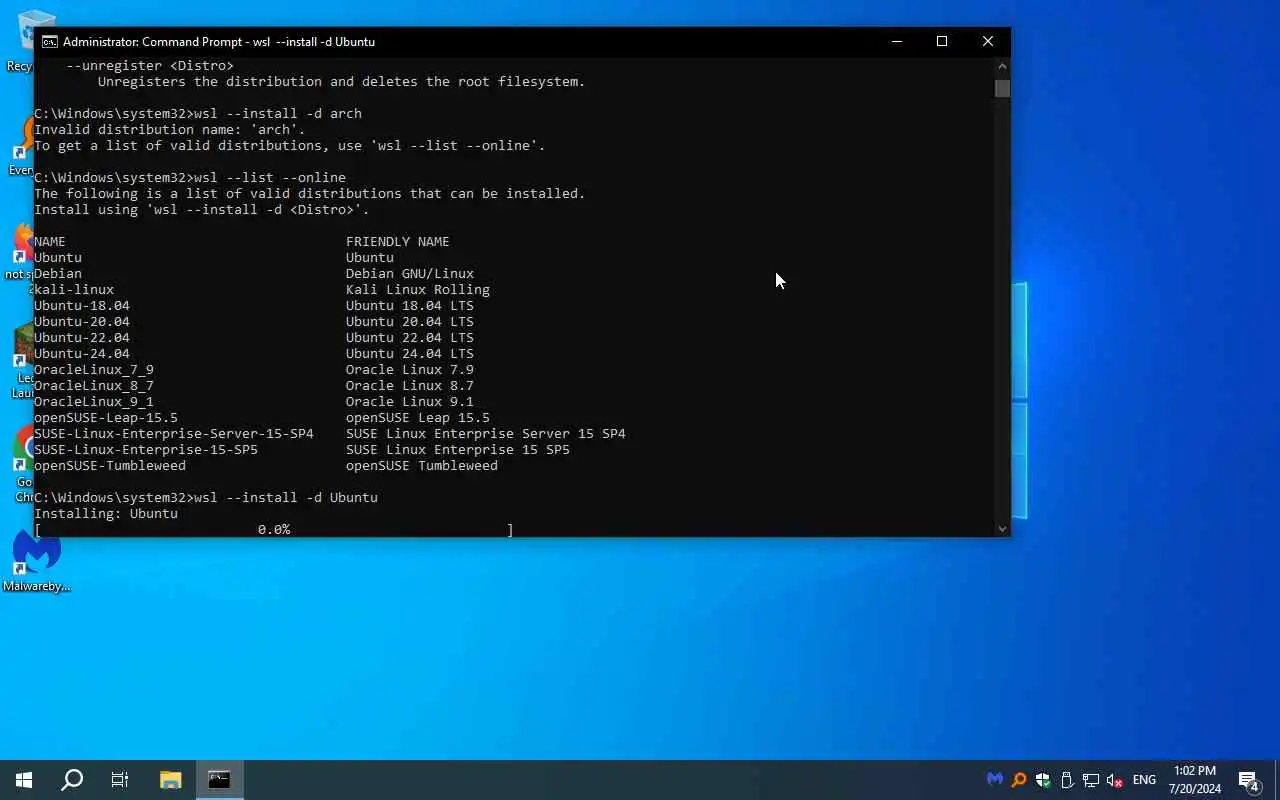
Task: Click 'Unregisters the distribution' description line
Action: tap(342, 81)
